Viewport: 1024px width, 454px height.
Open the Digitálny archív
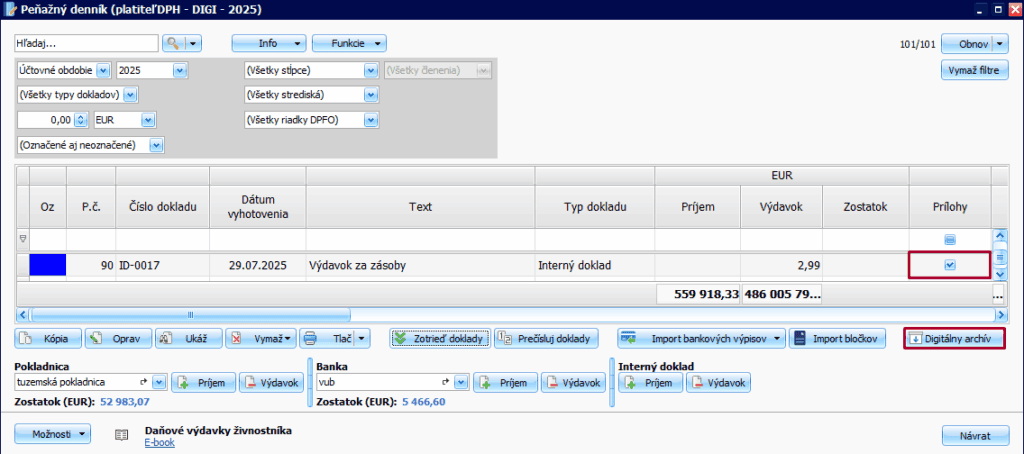click(953, 338)
